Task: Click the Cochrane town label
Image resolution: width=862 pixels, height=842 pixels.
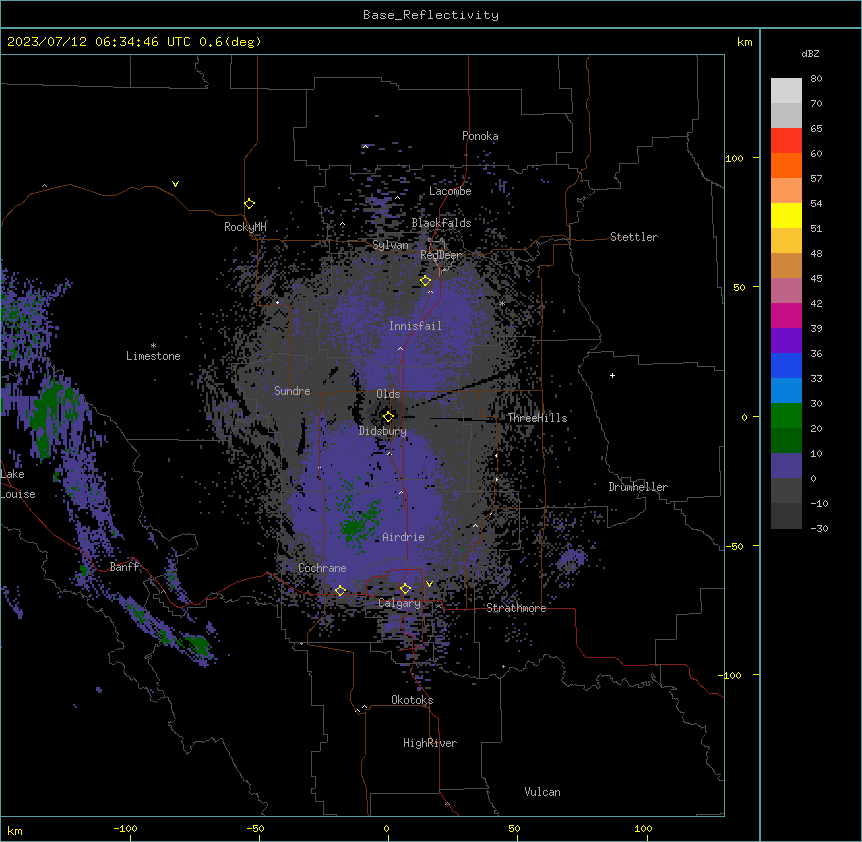Action: point(322,568)
